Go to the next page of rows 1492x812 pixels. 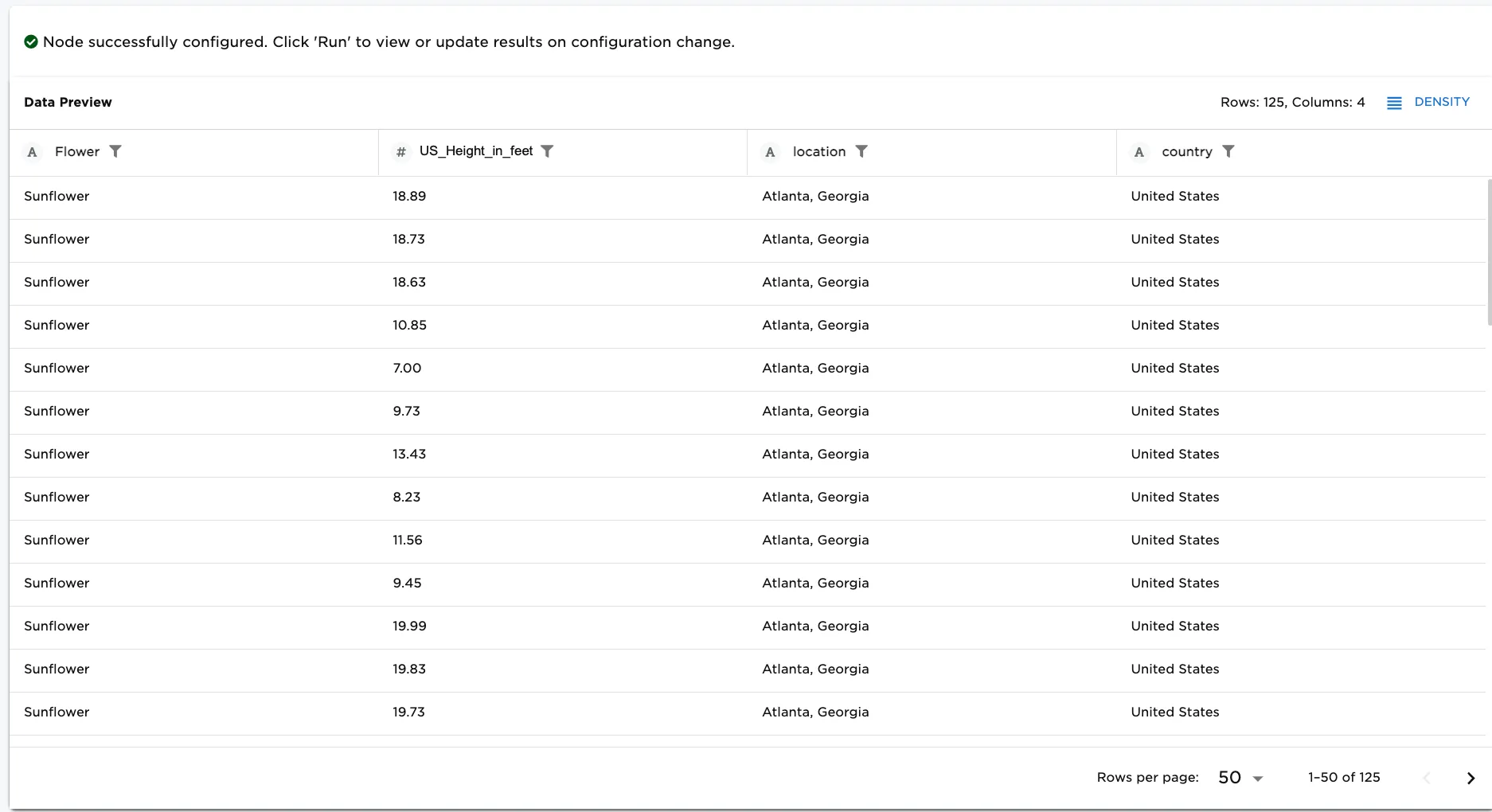(1471, 778)
